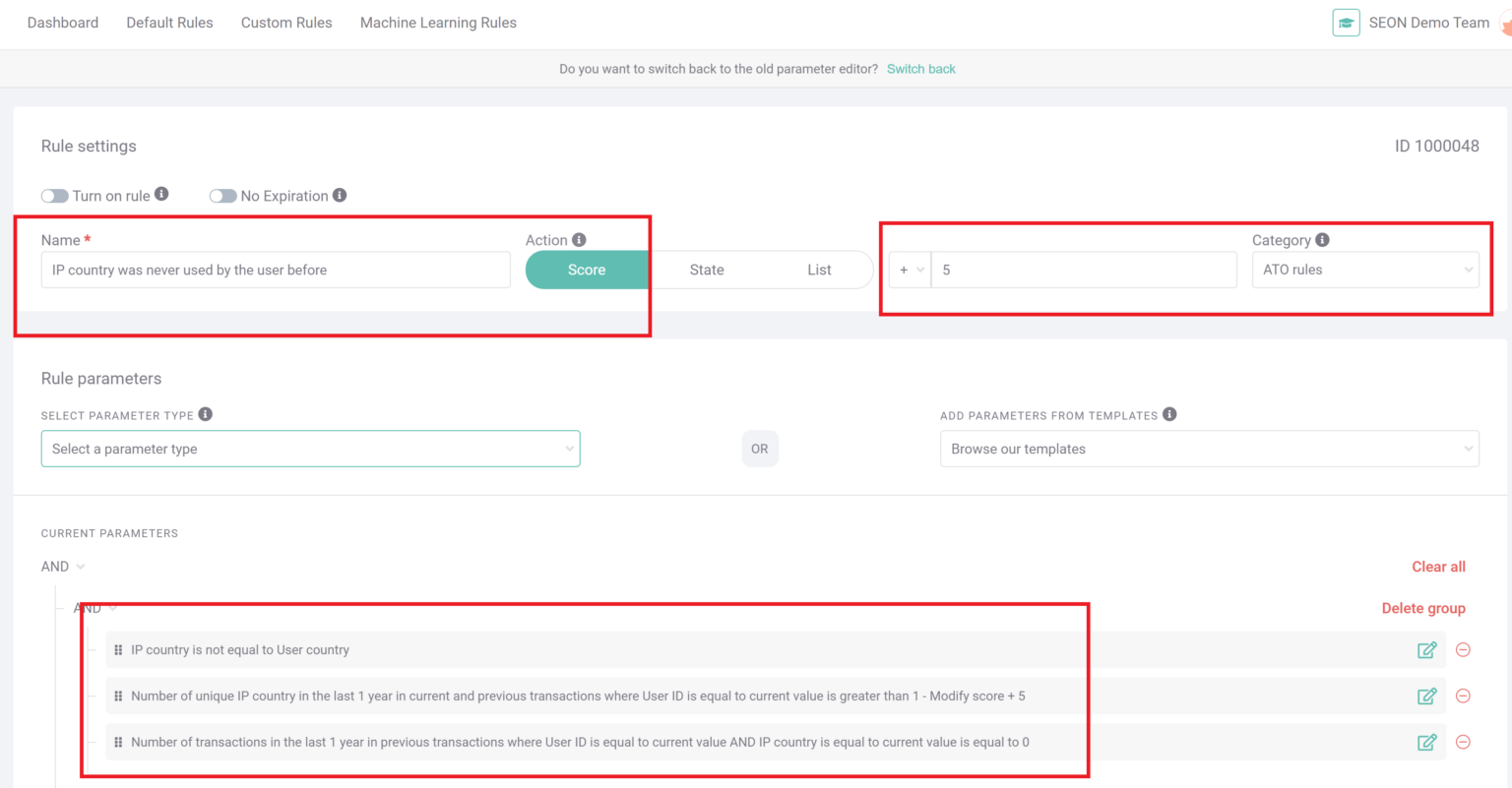Edit the 'IP country is not equal to User country' parameter
Image resolution: width=1512 pixels, height=788 pixels.
(x=1427, y=649)
